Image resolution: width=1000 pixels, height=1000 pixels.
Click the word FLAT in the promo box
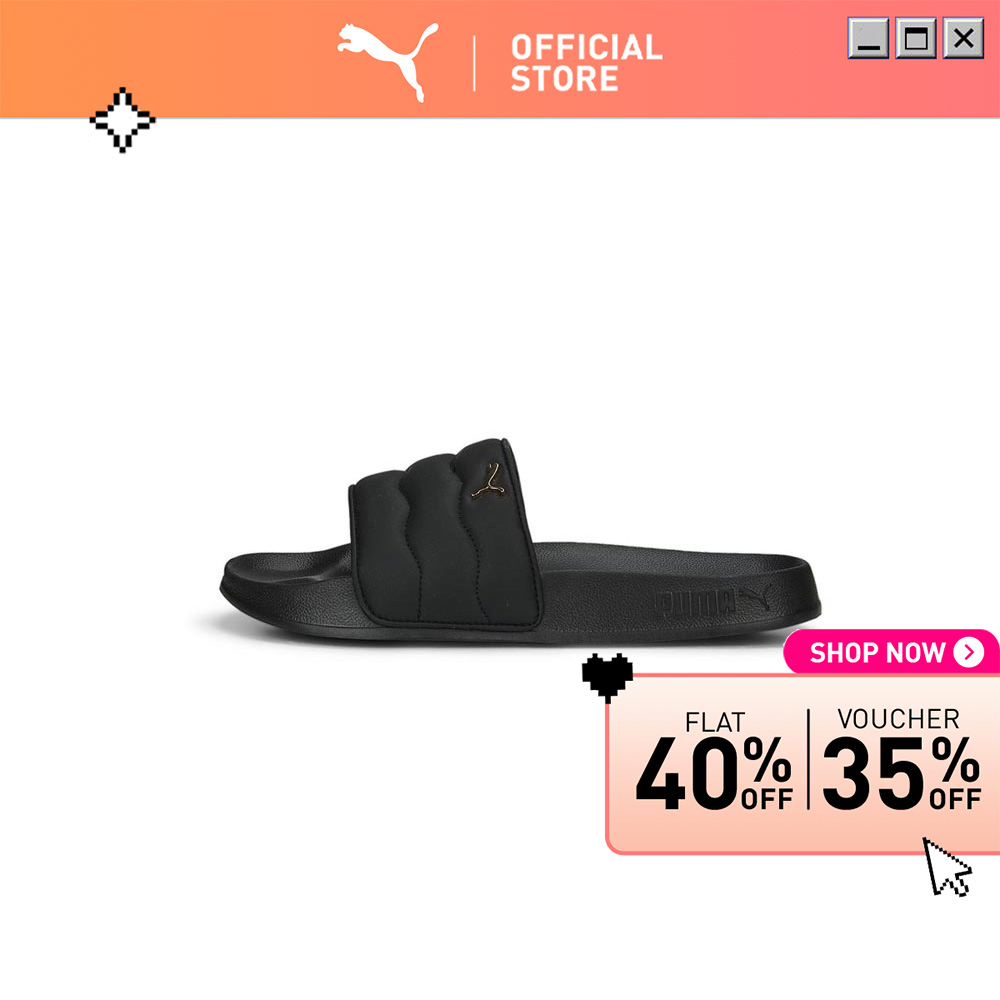715,722
